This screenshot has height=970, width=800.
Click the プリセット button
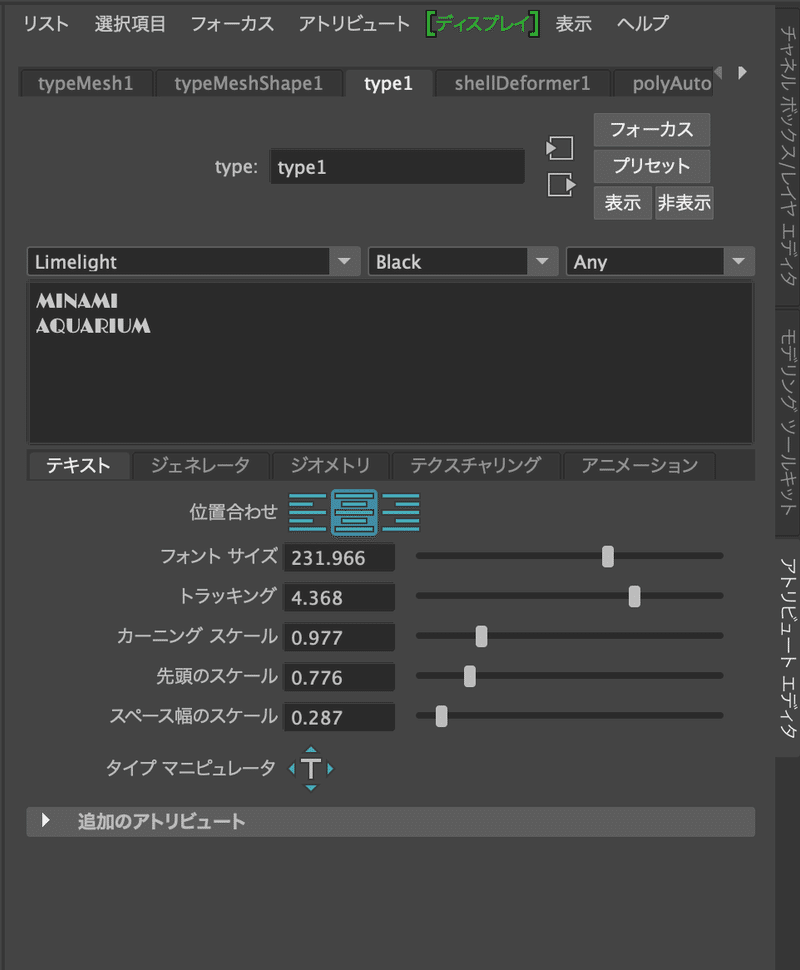[x=652, y=166]
